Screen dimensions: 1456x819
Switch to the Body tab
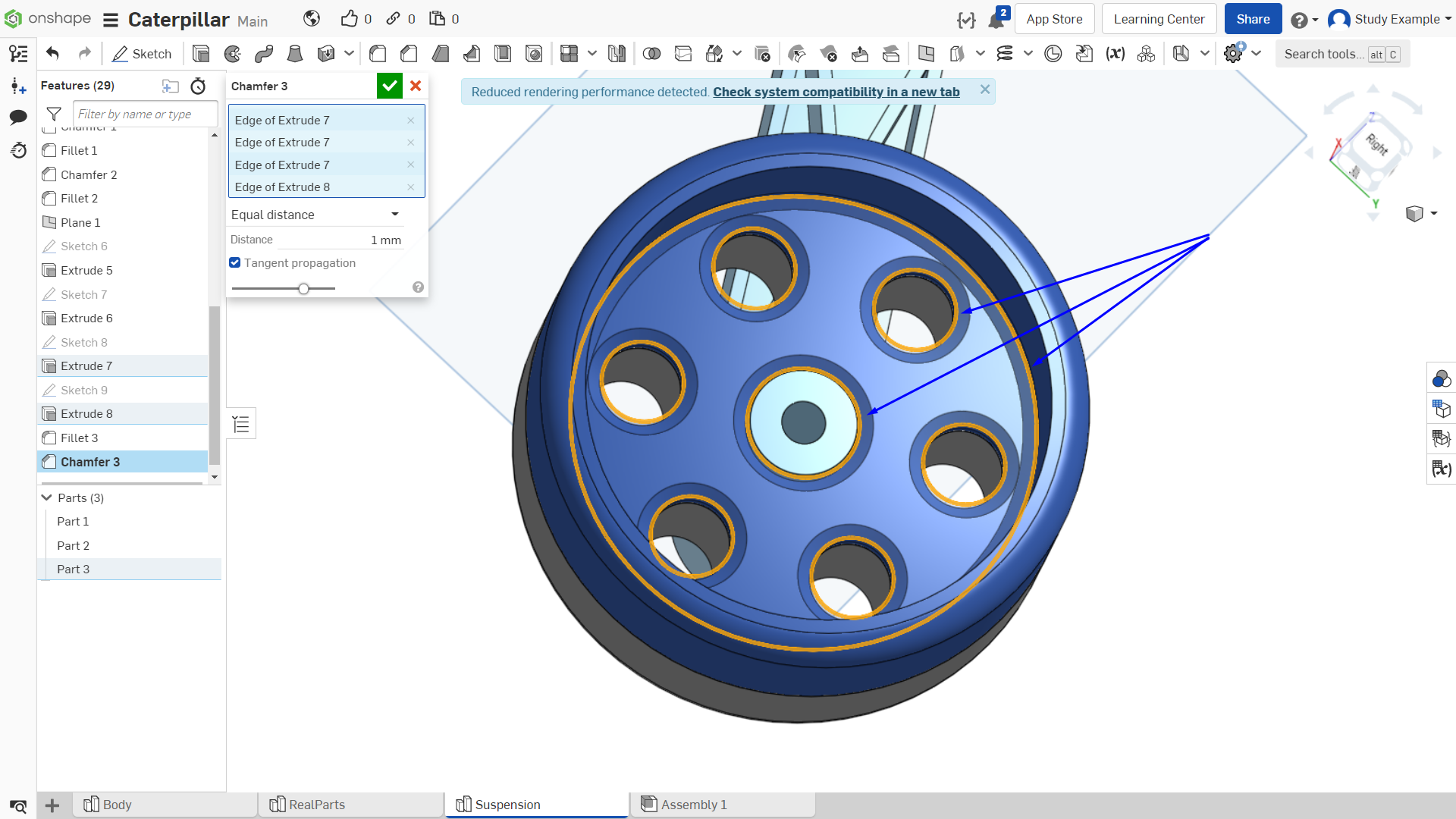[165, 805]
